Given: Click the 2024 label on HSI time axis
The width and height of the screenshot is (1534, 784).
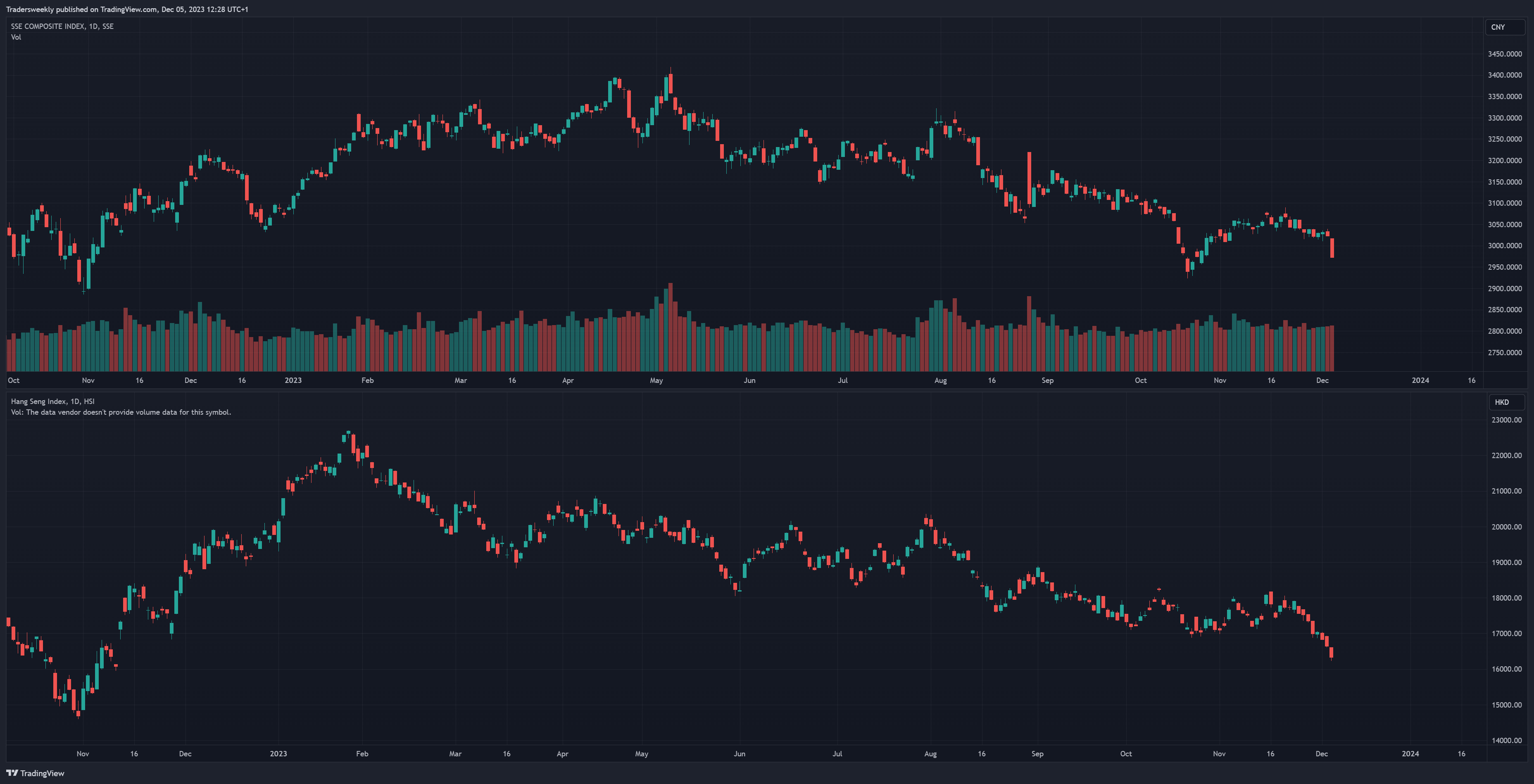Looking at the screenshot, I should click(1410, 754).
